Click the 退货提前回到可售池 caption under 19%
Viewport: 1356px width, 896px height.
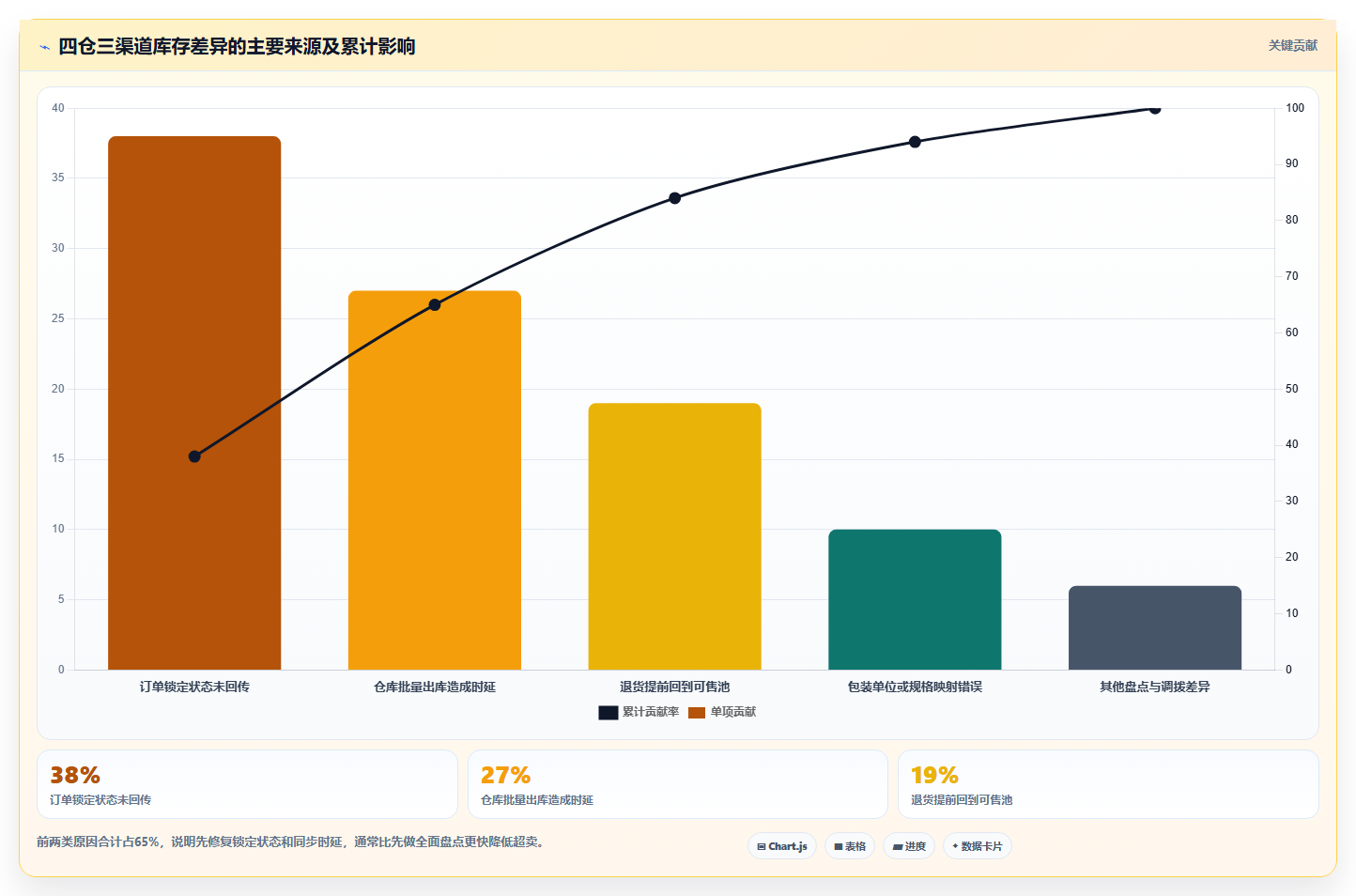pos(962,800)
